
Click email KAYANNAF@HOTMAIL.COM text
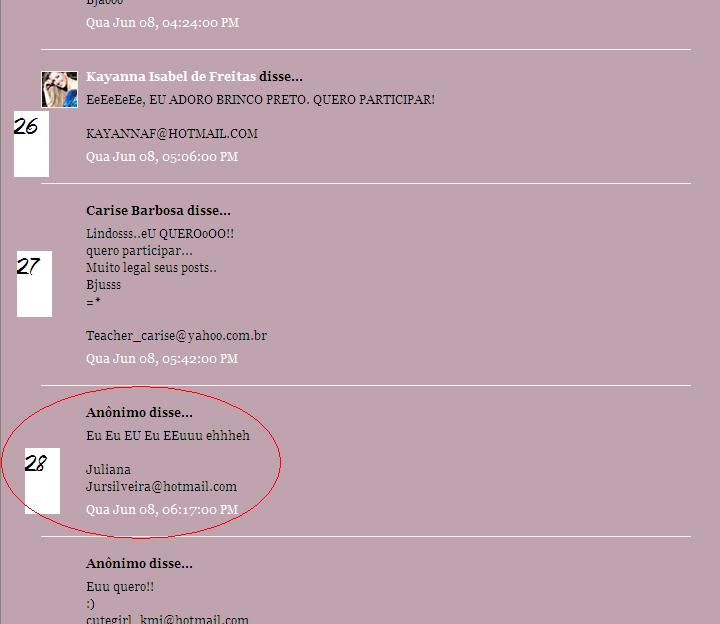(x=172, y=134)
